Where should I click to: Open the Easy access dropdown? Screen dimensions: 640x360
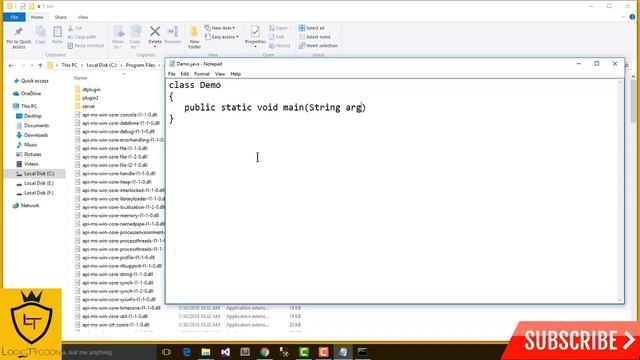[222, 37]
